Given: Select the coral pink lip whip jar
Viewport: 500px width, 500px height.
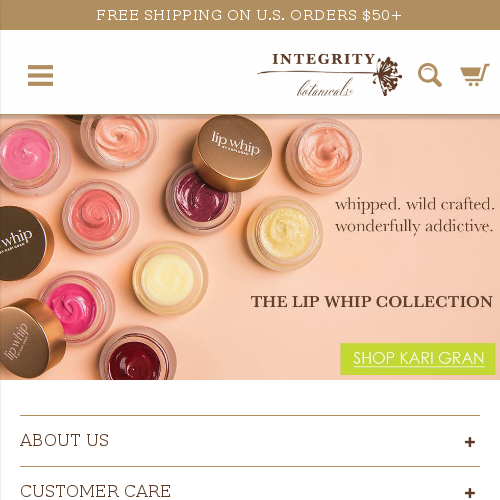Looking at the screenshot, I should pos(100,217).
